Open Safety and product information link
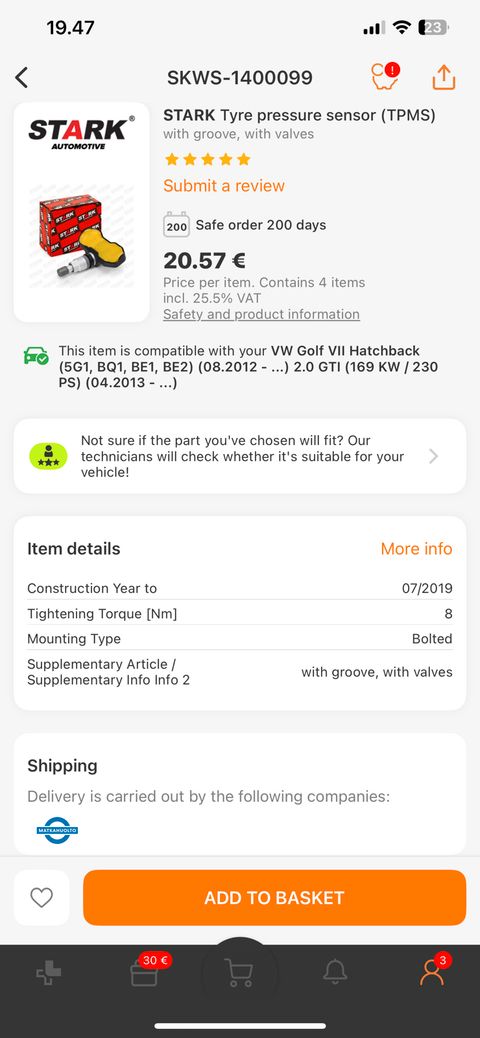The width and height of the screenshot is (480, 1038). click(262, 314)
